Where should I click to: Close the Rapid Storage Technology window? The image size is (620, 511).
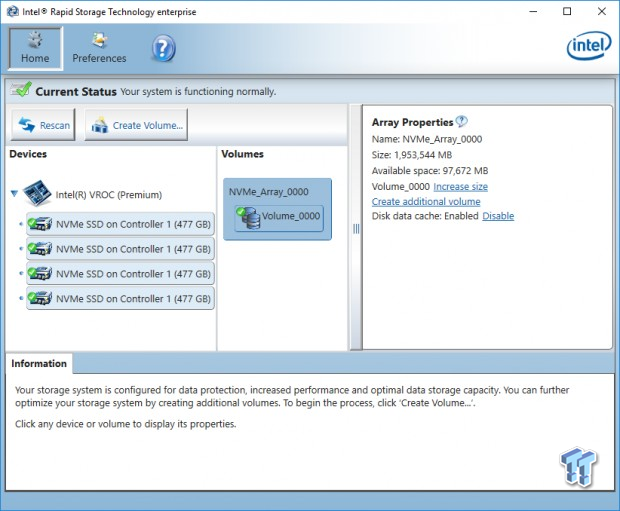(x=601, y=11)
